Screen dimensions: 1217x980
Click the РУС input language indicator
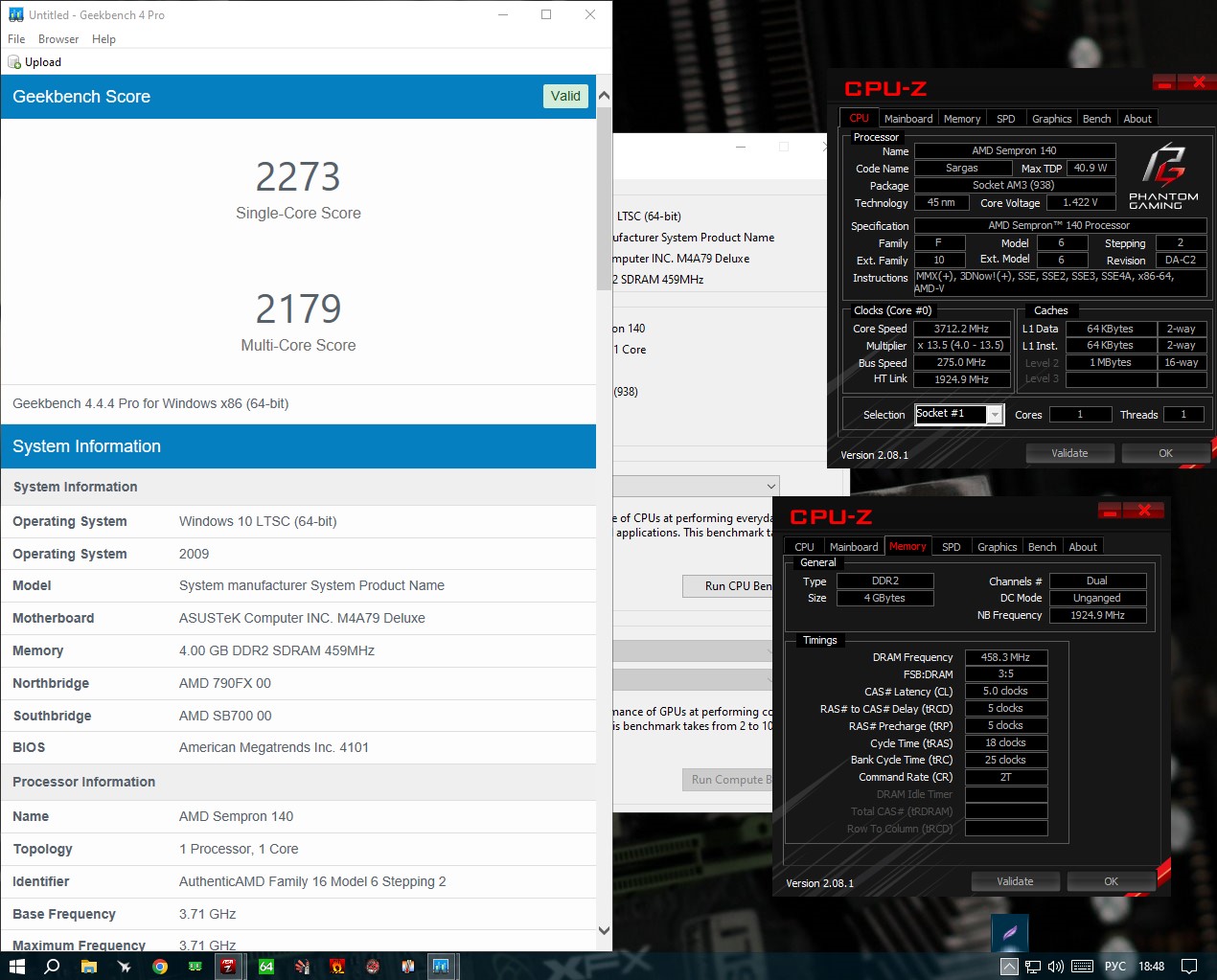(1115, 967)
